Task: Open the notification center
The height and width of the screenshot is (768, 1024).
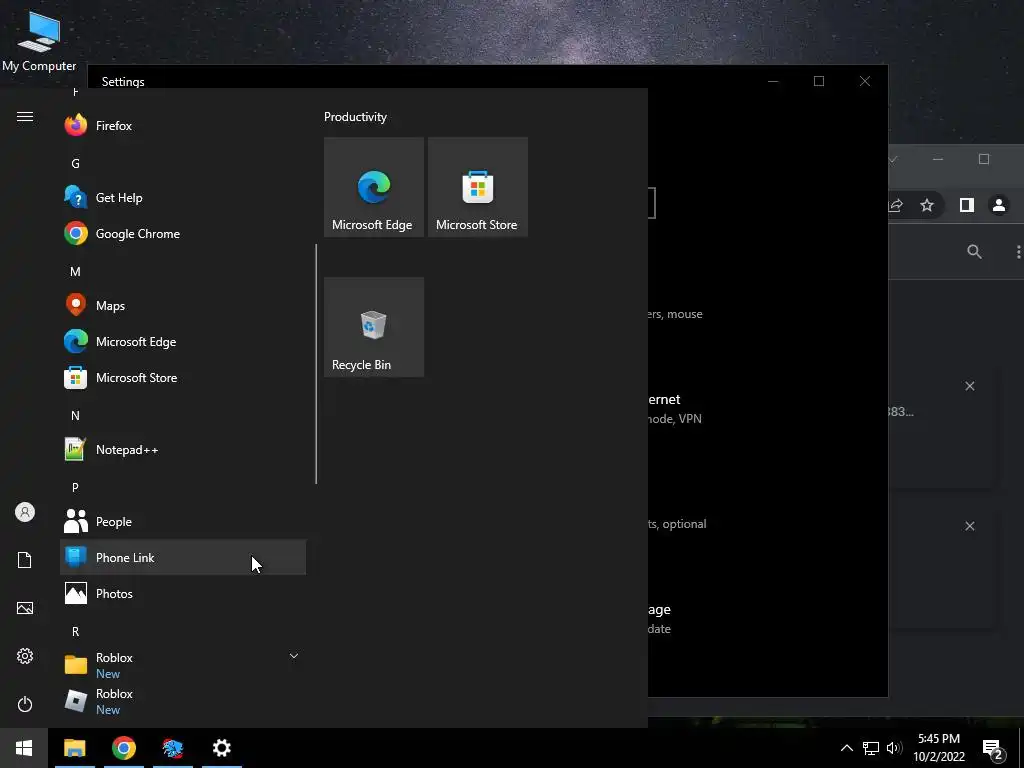Action: pyautogui.click(x=993, y=749)
